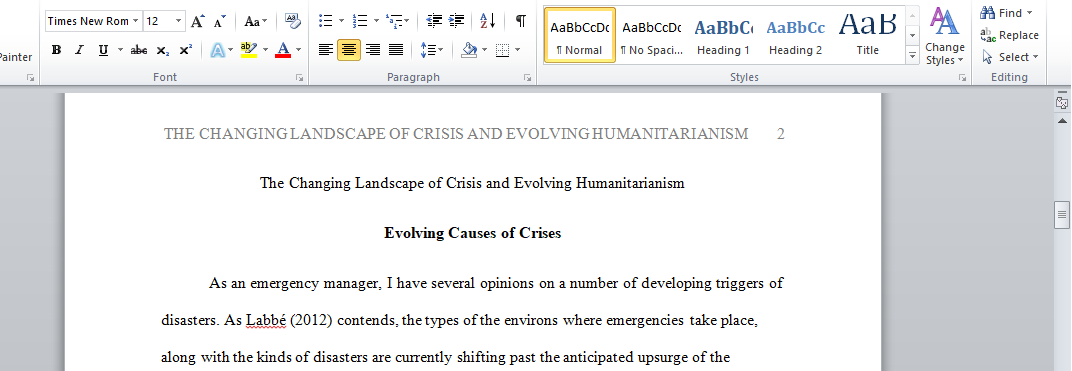Apply italic formatting
Viewport: 1072px width, 371px height.
pos(79,50)
